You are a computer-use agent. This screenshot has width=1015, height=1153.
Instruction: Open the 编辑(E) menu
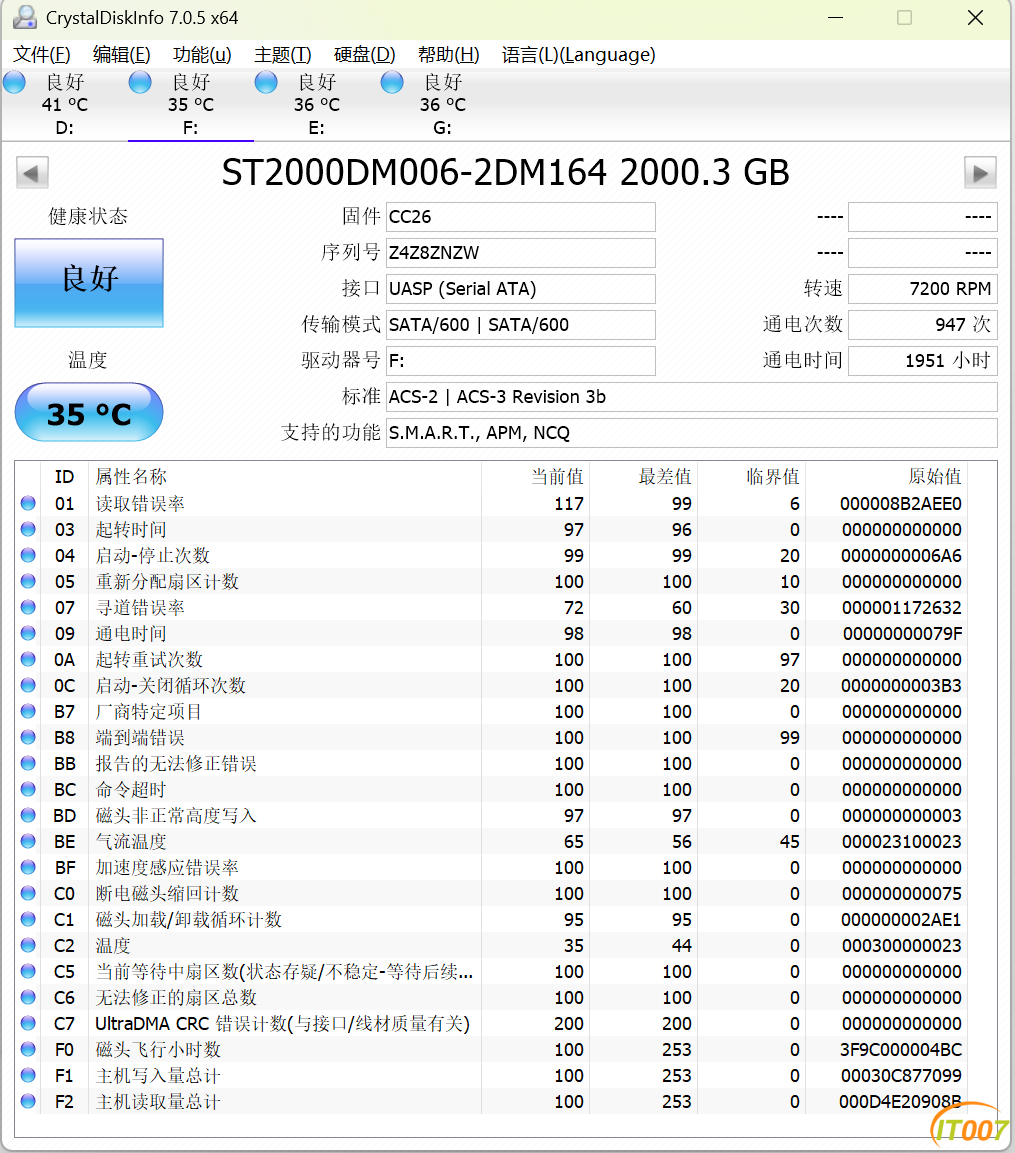pos(121,54)
